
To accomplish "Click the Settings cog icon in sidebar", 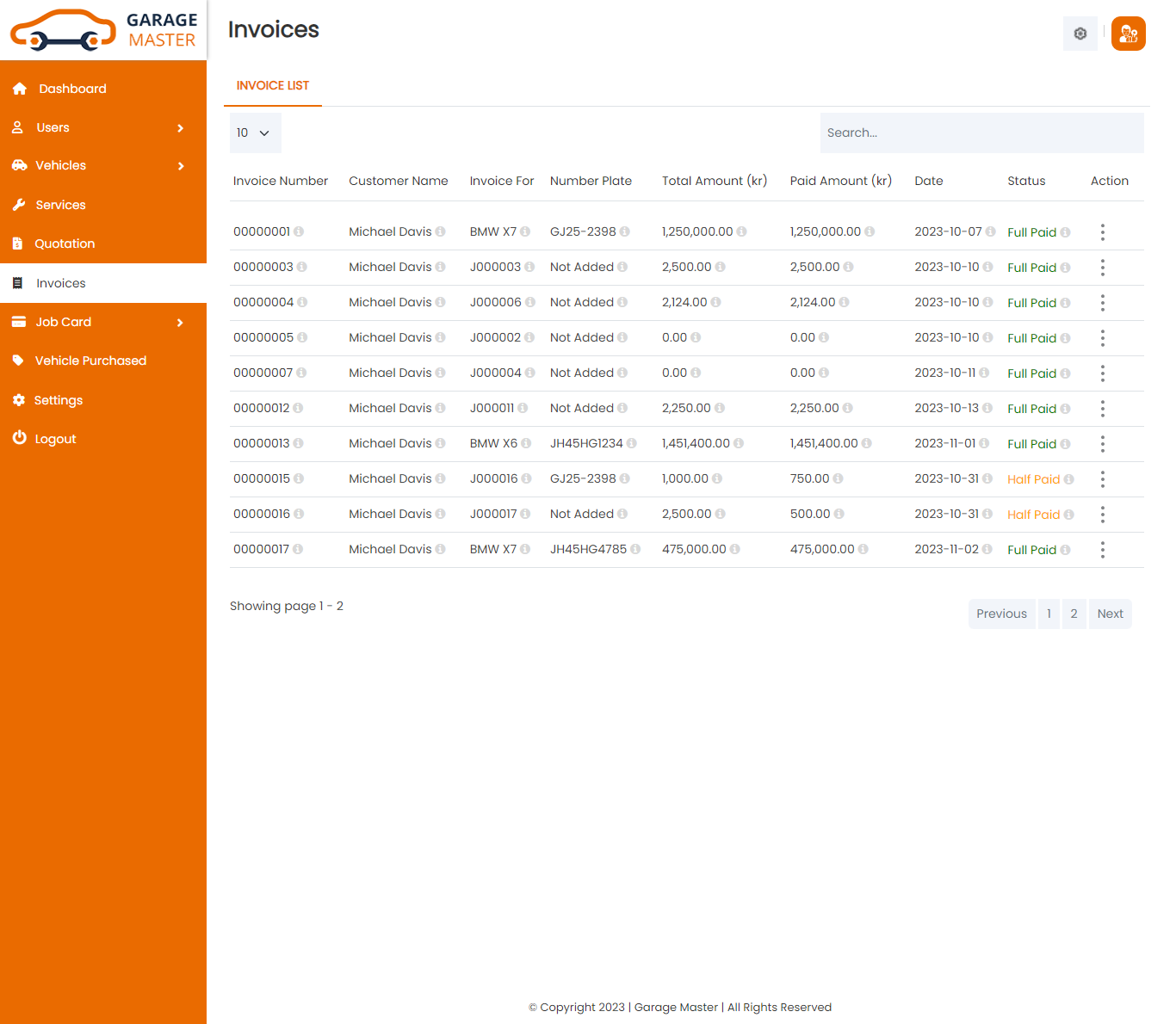I will pyautogui.click(x=19, y=400).
